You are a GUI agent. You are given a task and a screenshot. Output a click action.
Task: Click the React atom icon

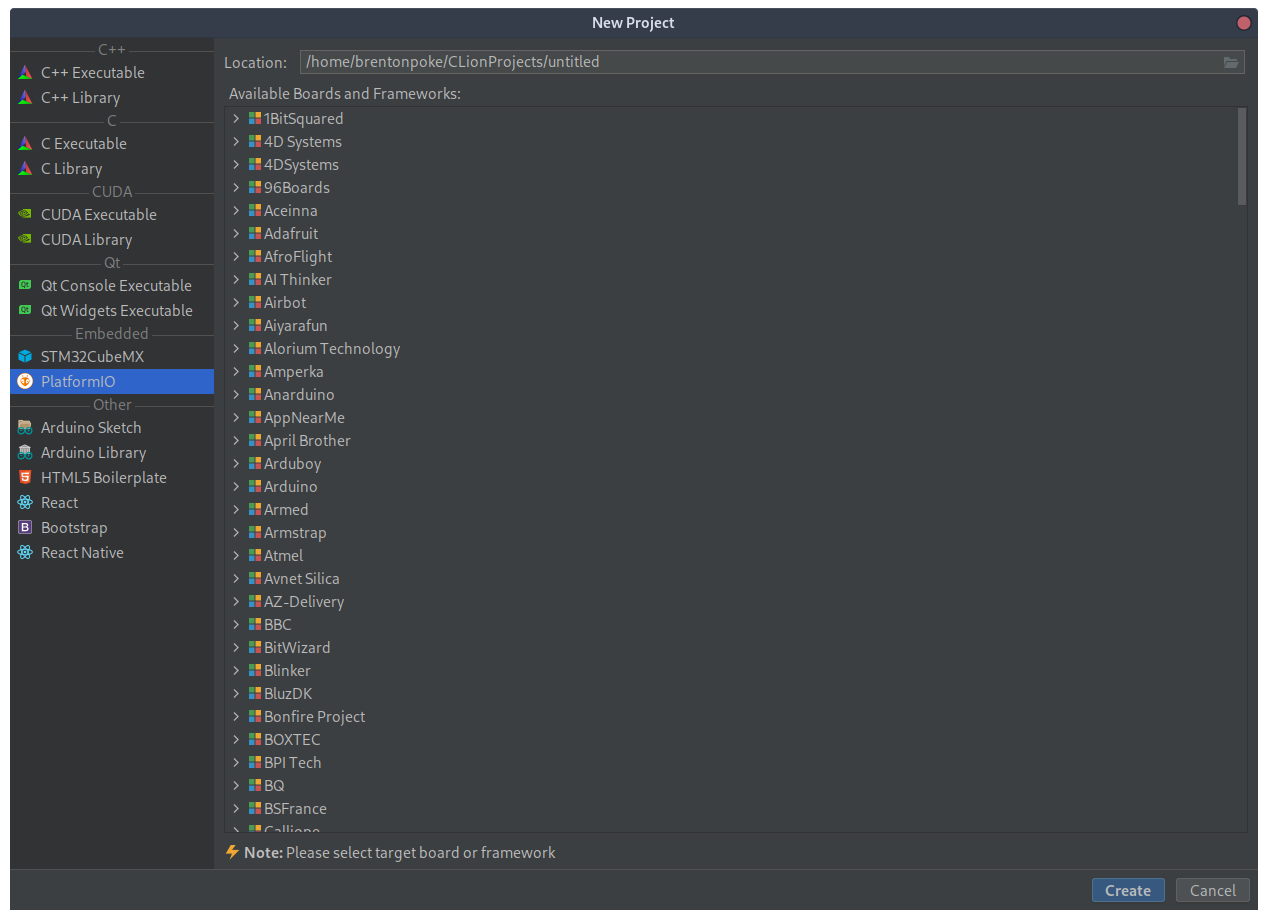pyautogui.click(x=25, y=503)
